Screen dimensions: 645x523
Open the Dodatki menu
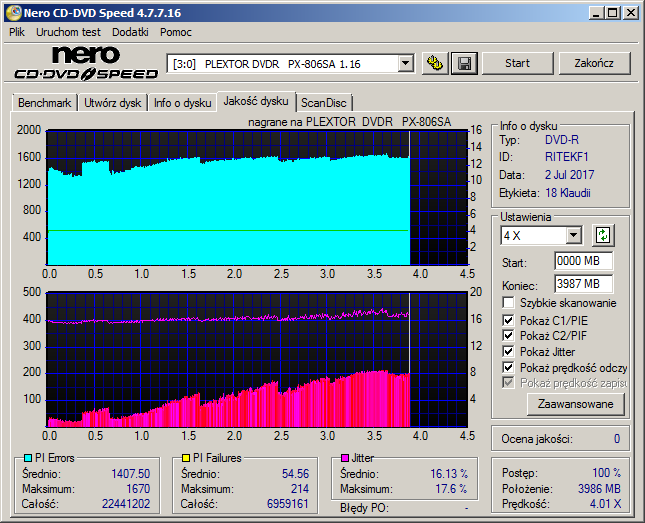[130, 32]
